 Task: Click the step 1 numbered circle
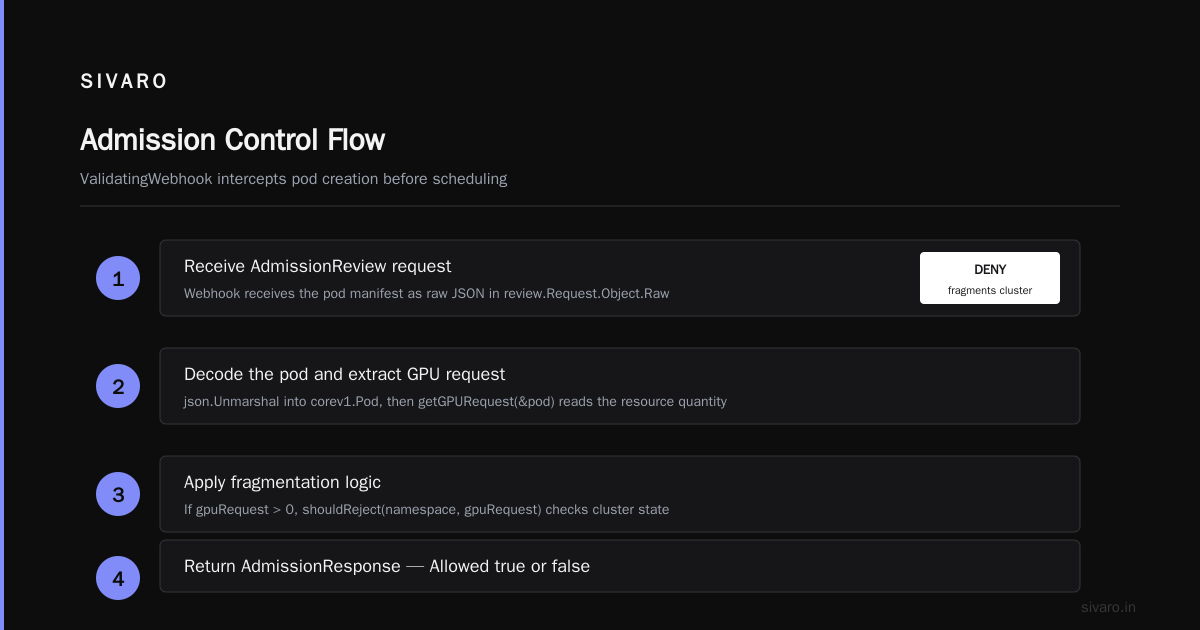coord(118,278)
